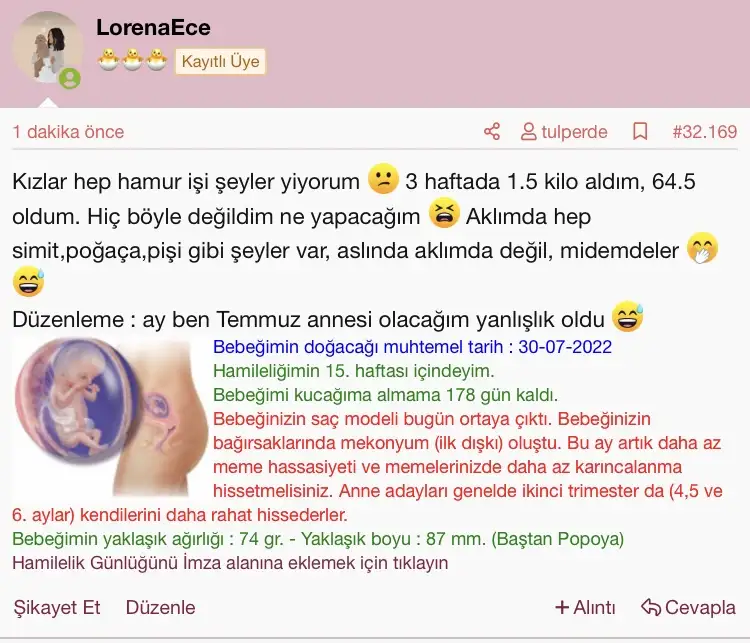Screen dimensions: 750x643
Task: Click the 1 dakika önce timestamp
Action: tap(68, 132)
